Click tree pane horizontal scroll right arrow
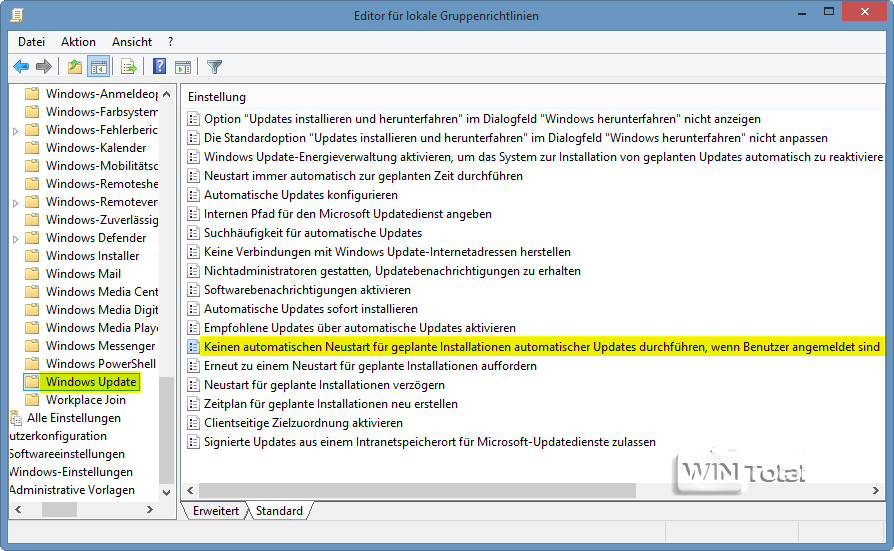This screenshot has width=894, height=551. click(149, 509)
